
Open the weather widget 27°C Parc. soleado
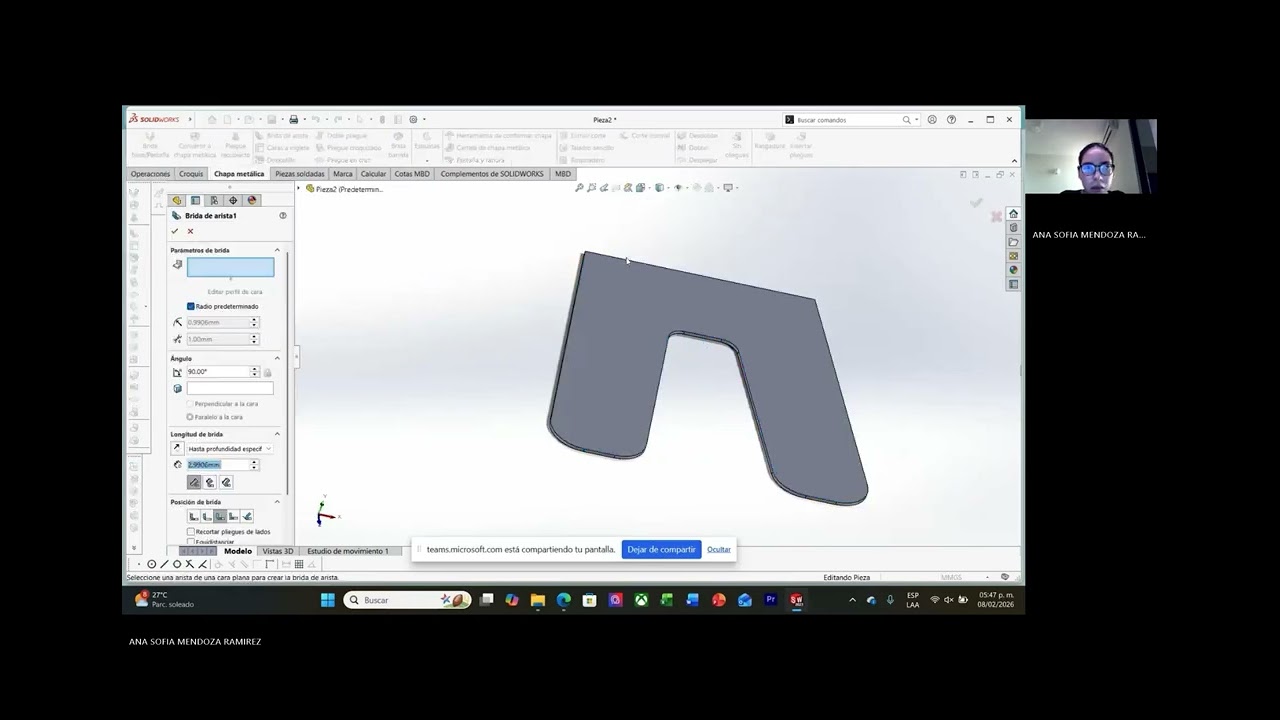coord(165,600)
